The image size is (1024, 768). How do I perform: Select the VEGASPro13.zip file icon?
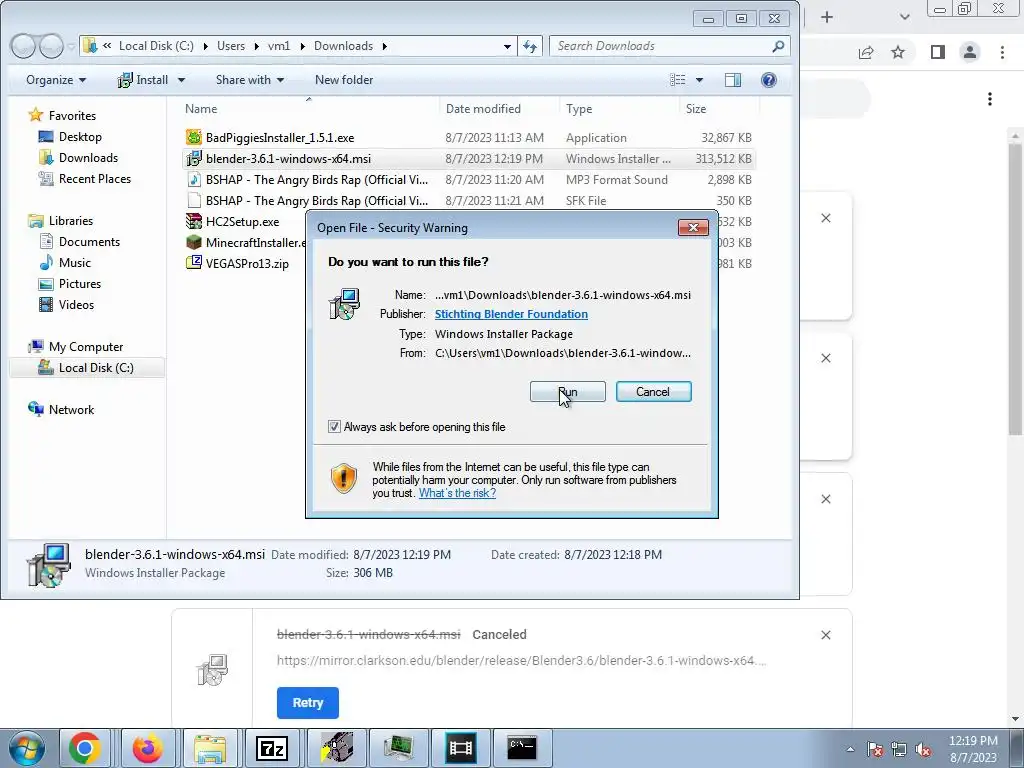click(194, 263)
